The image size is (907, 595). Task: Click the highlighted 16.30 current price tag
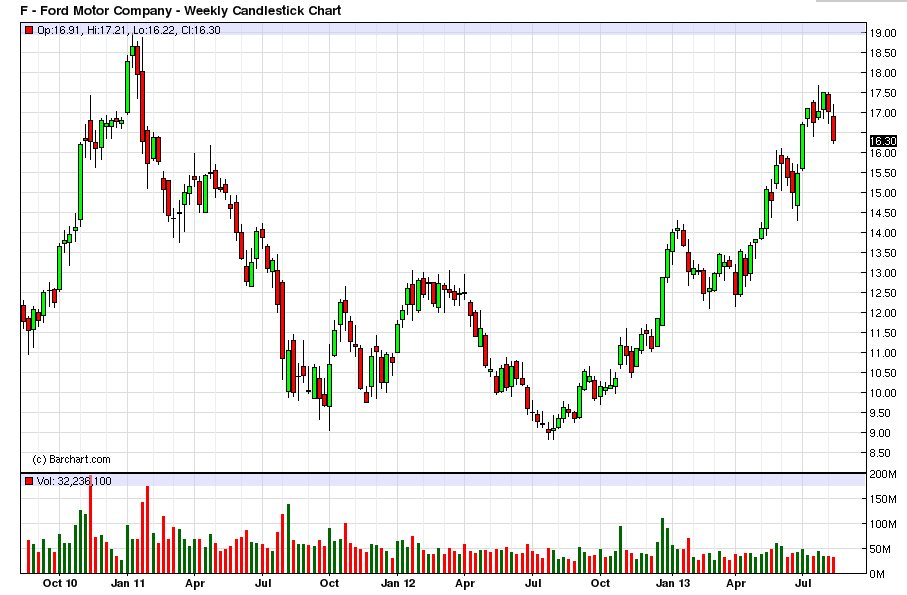pyautogui.click(x=883, y=141)
